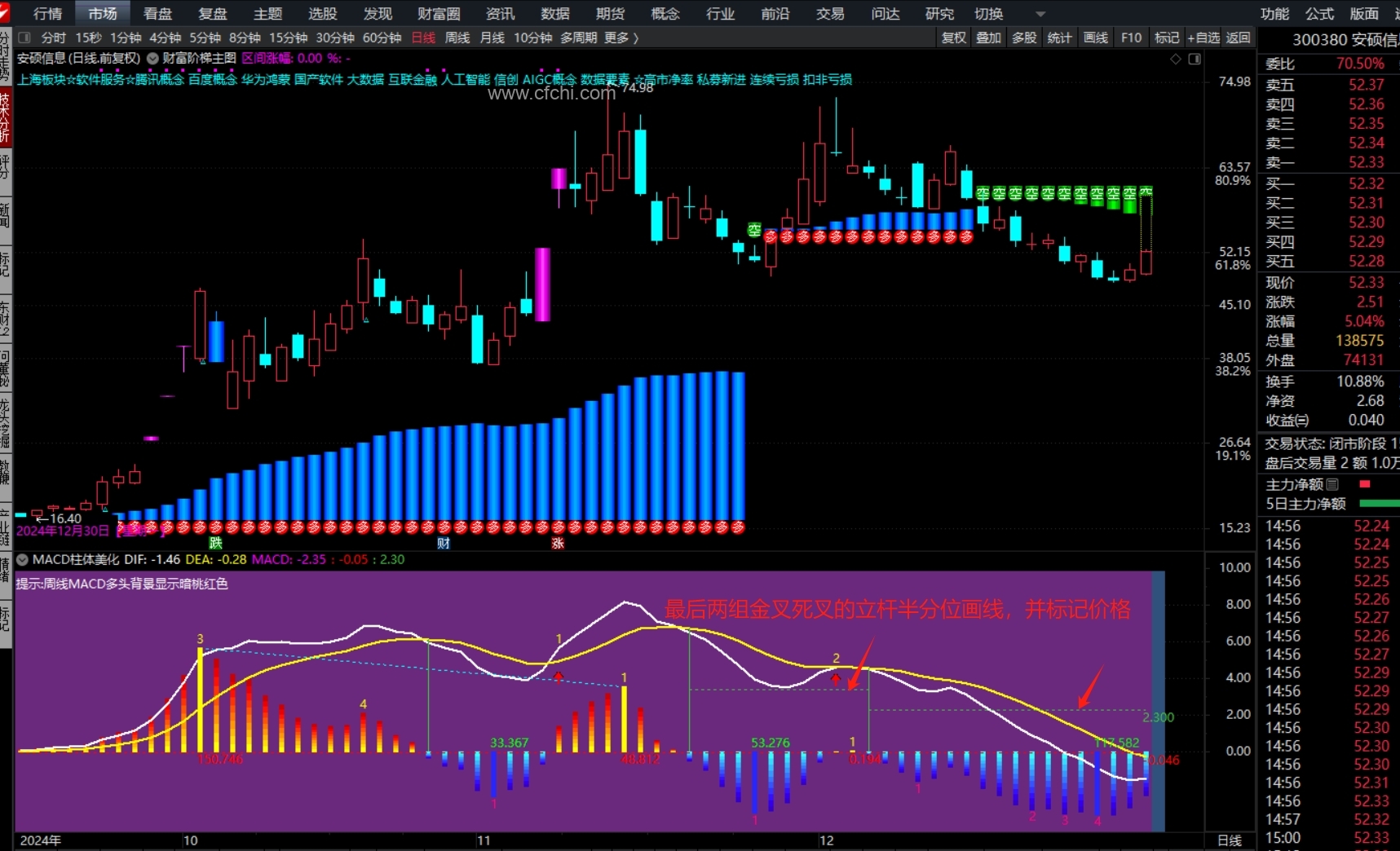Open the MACD柱体美化 indicator dropdown
This screenshot has width=1400, height=851.
click(x=22, y=559)
